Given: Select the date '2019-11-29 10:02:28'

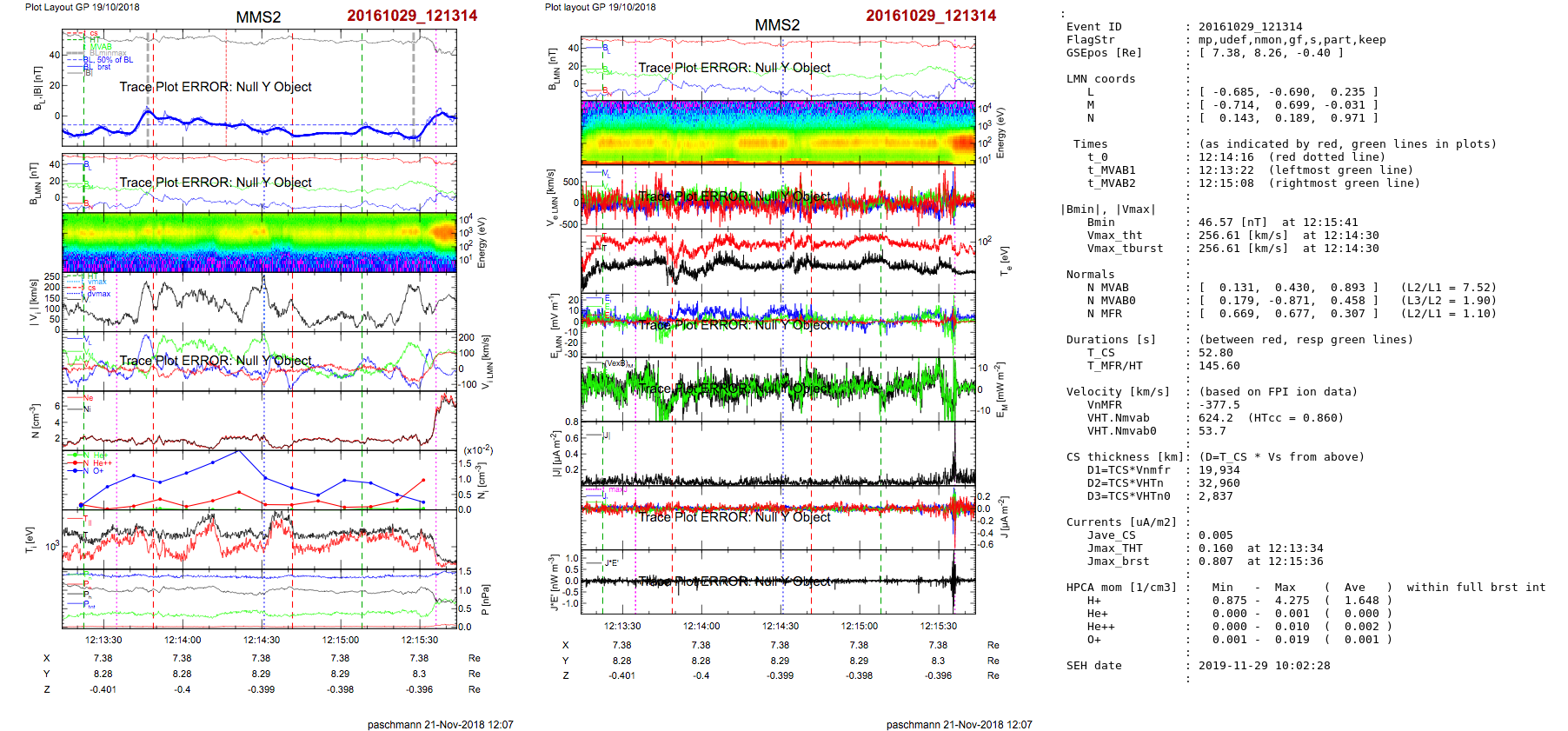Looking at the screenshot, I should (x=1264, y=666).
